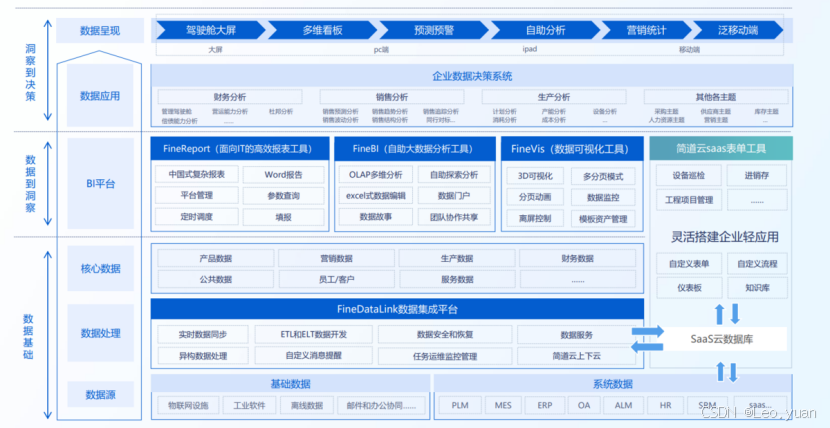Select the 团队协作共享 box

coord(454,217)
